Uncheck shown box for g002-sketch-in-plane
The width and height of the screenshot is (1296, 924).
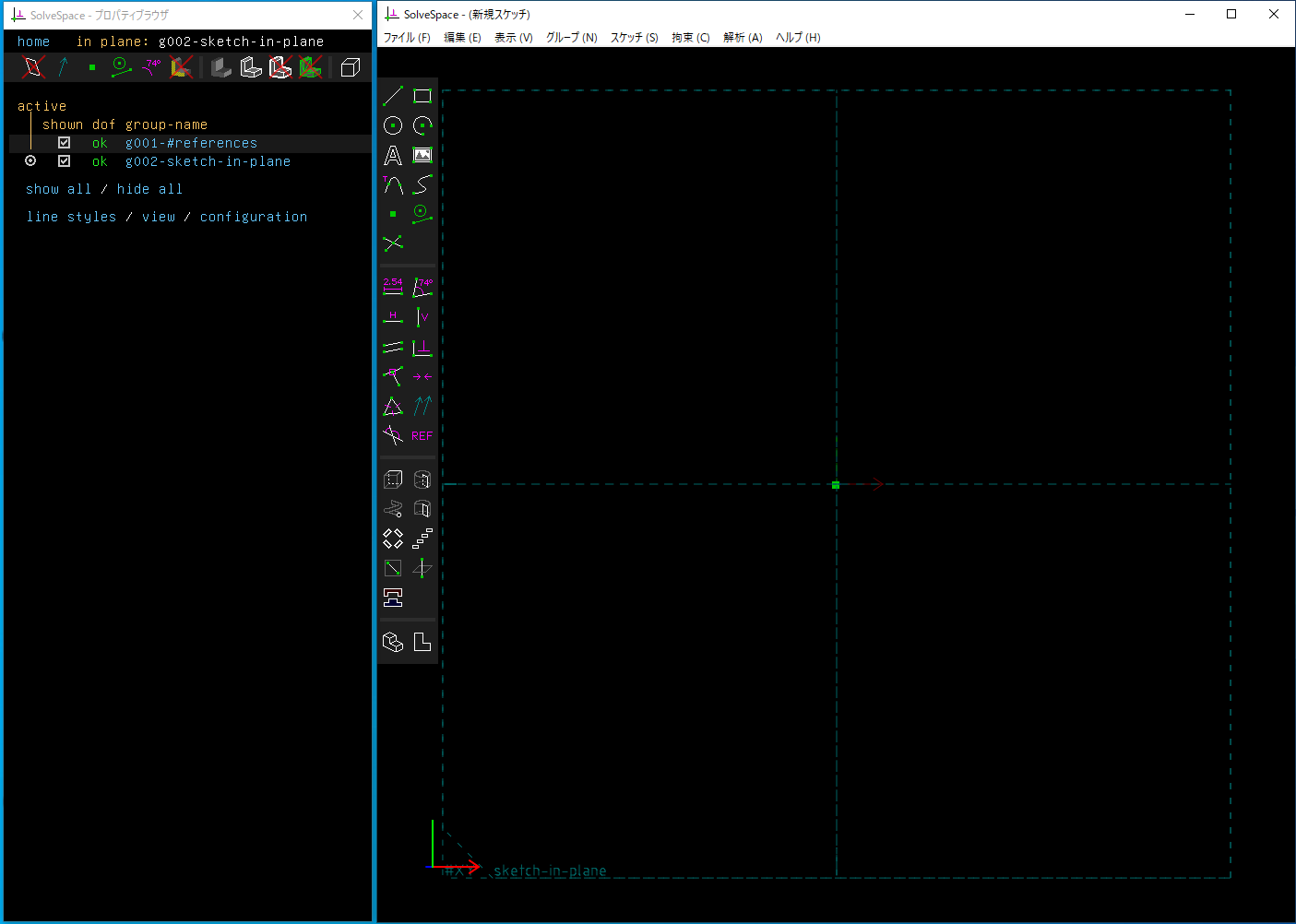click(64, 161)
